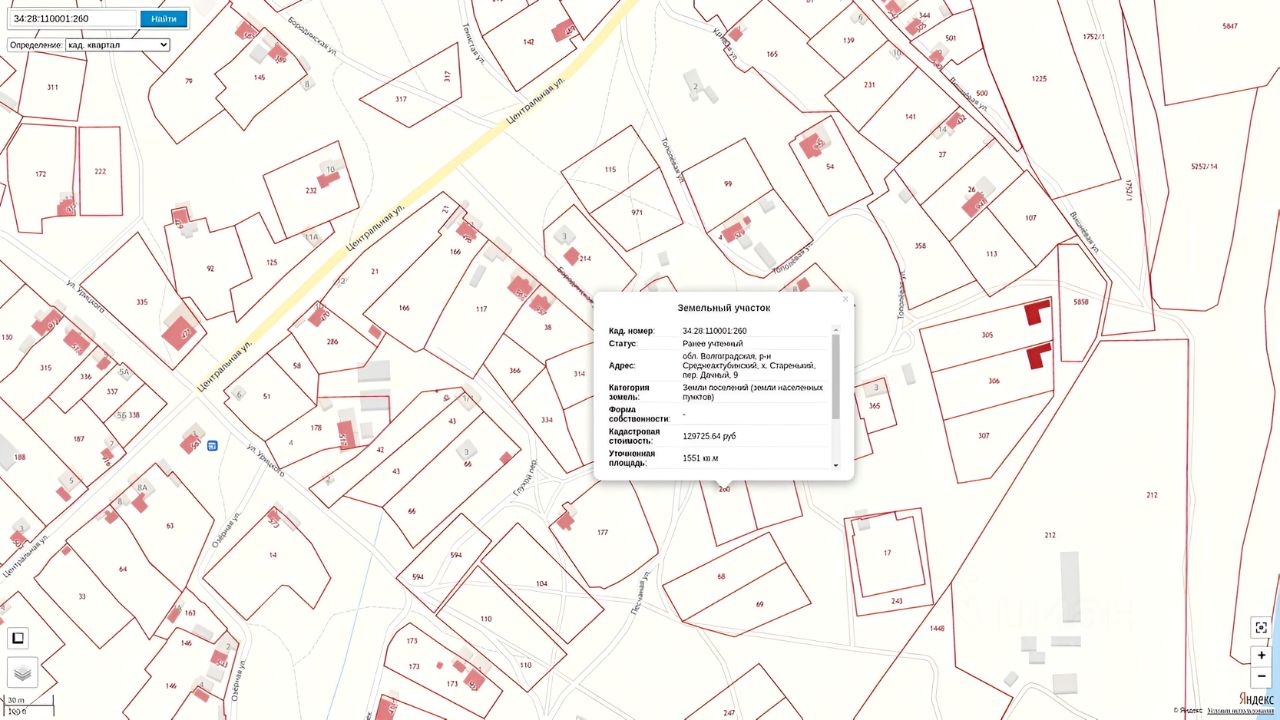Click land parcel 69
Viewport: 1280px width, 720px height.
[759, 604]
